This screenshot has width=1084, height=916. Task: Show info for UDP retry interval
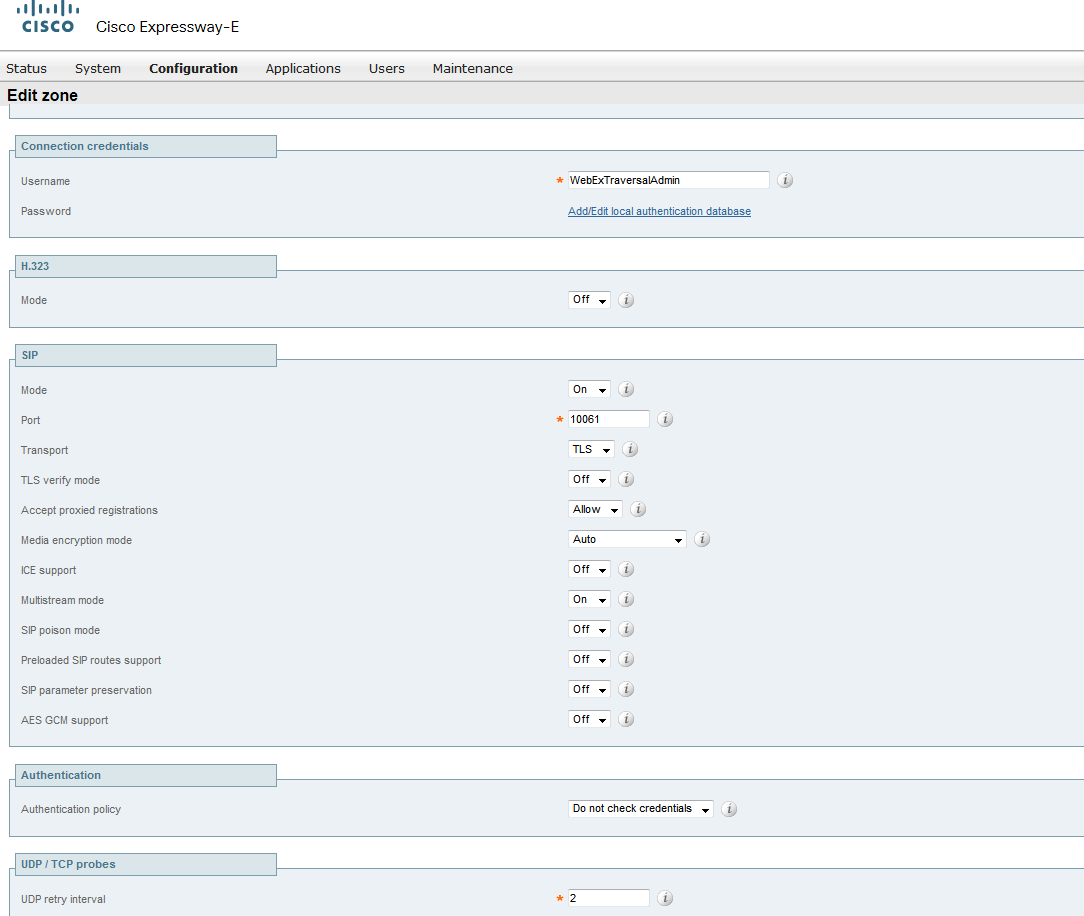tap(665, 898)
